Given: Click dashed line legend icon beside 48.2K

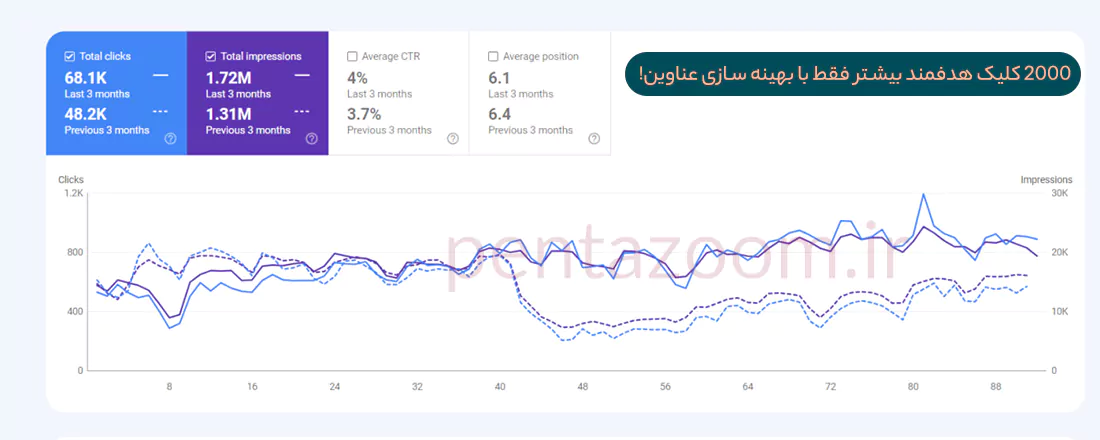Looking at the screenshot, I should coord(161,112).
